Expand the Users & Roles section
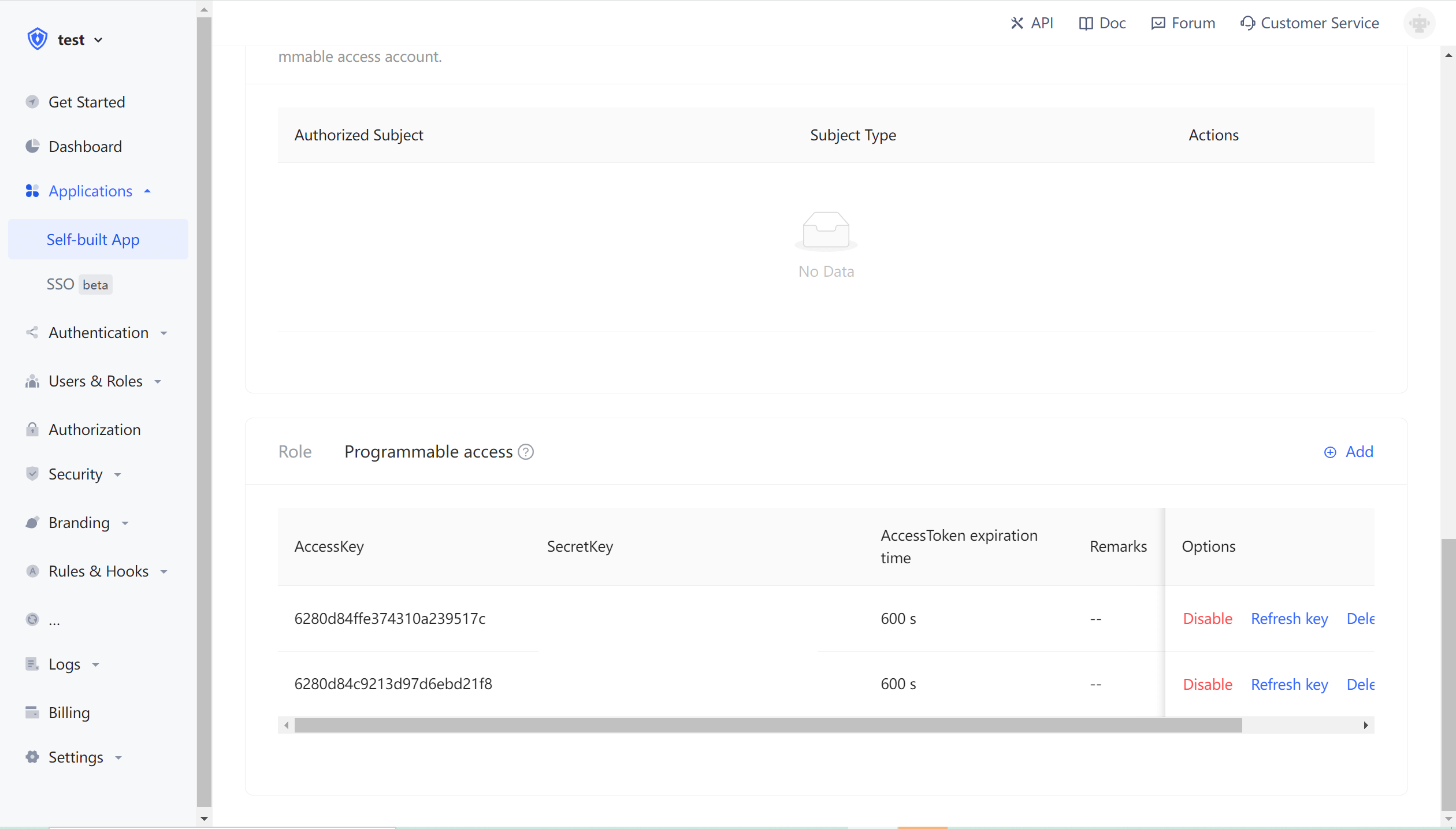Image resolution: width=1456 pixels, height=829 pixels. point(95,381)
